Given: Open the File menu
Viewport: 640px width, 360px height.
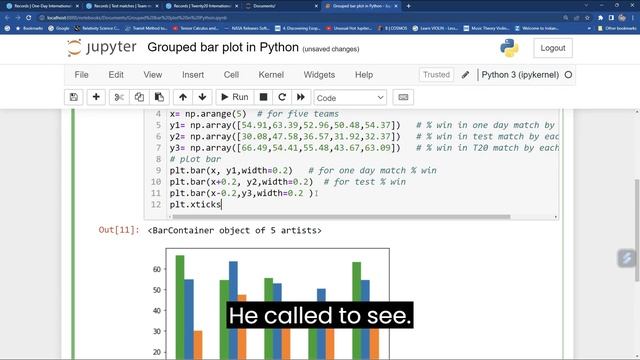Looking at the screenshot, I should (81, 75).
